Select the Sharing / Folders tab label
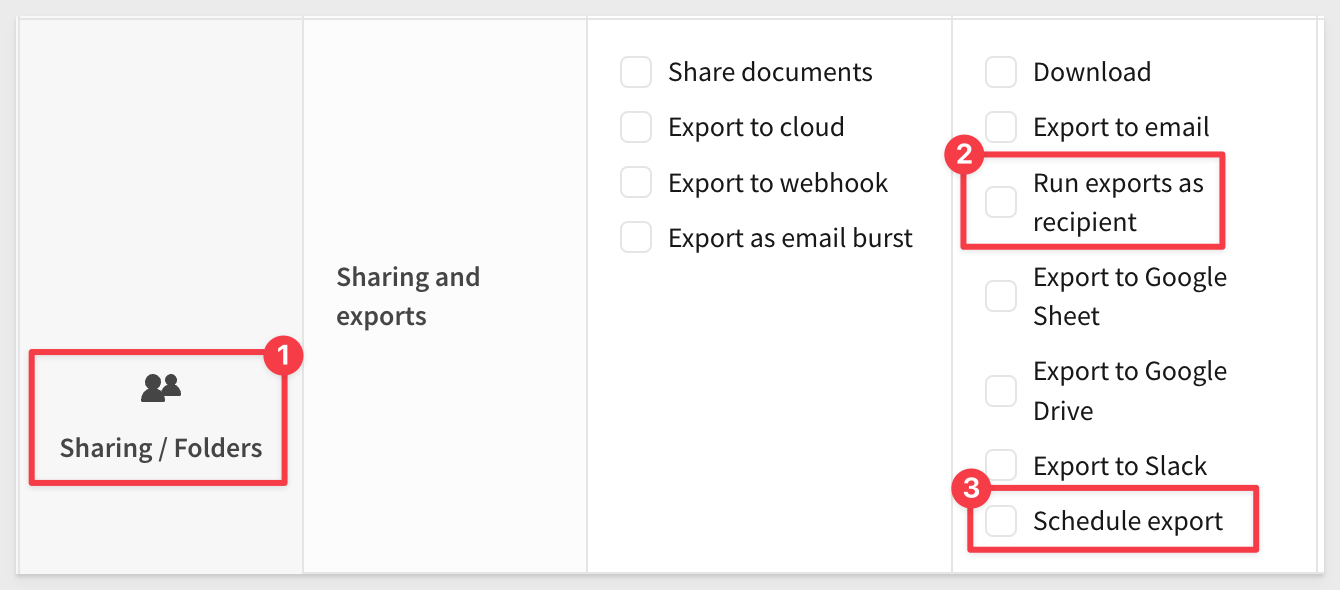 [x=161, y=447]
